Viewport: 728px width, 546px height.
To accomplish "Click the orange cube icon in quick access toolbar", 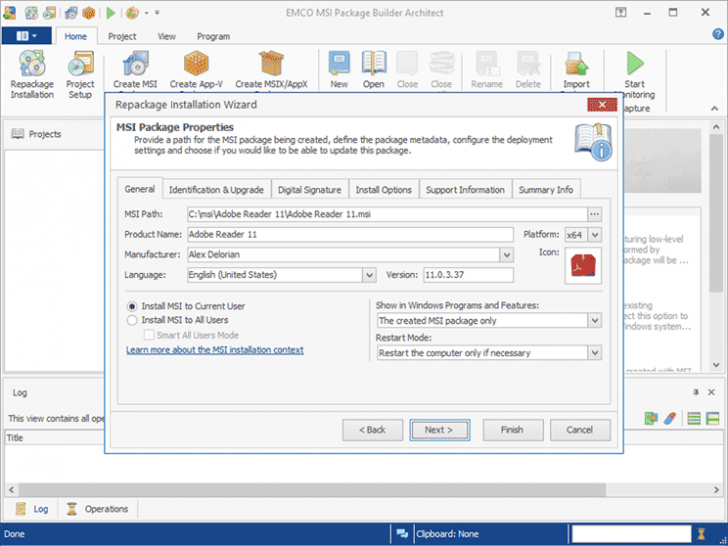I will (88, 13).
